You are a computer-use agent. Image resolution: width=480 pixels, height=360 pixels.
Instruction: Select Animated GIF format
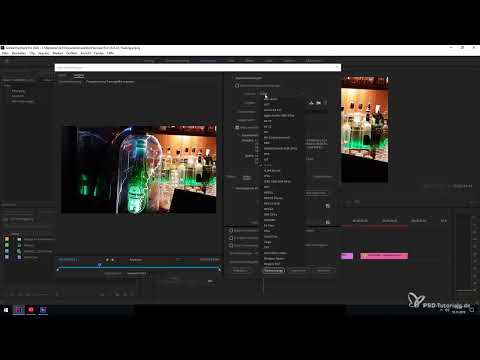pyautogui.click(x=273, y=110)
